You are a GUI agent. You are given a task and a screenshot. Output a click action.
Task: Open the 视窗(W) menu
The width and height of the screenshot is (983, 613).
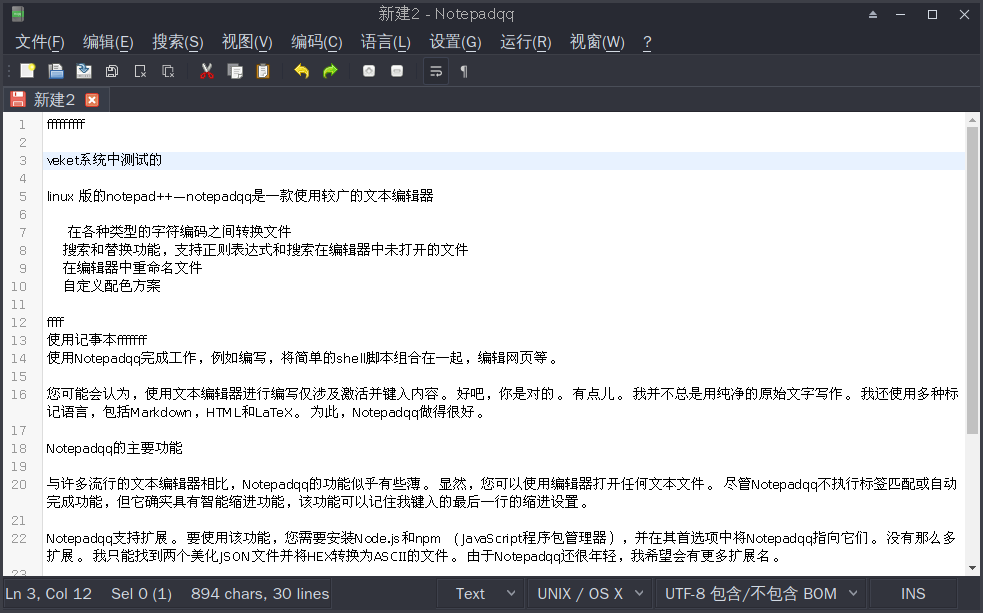point(597,42)
